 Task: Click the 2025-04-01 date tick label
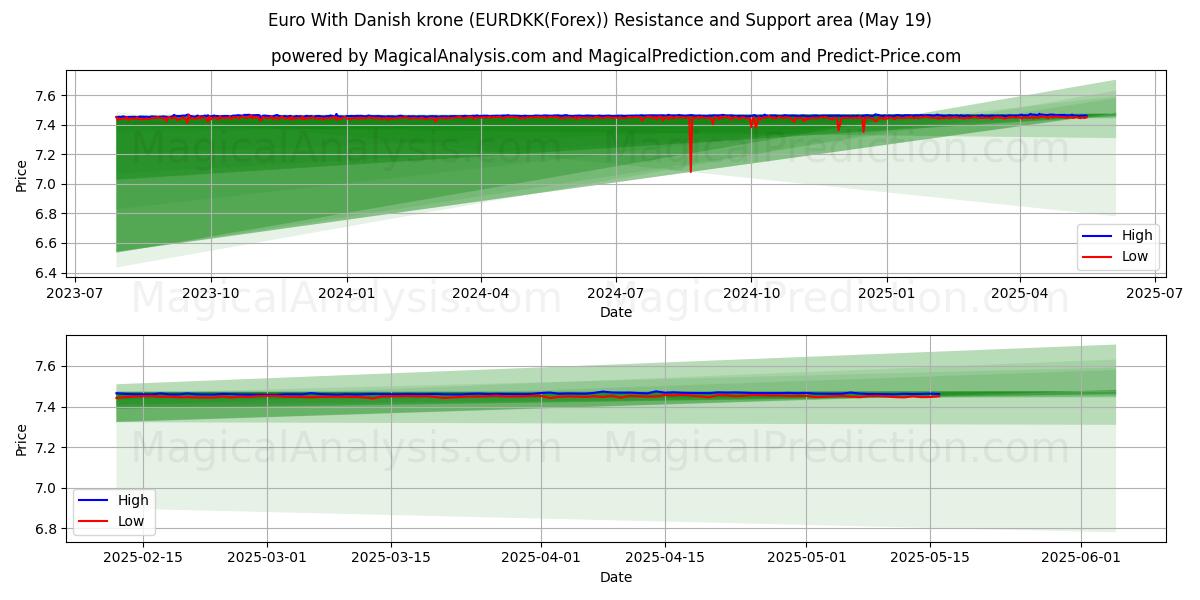[x=541, y=558]
